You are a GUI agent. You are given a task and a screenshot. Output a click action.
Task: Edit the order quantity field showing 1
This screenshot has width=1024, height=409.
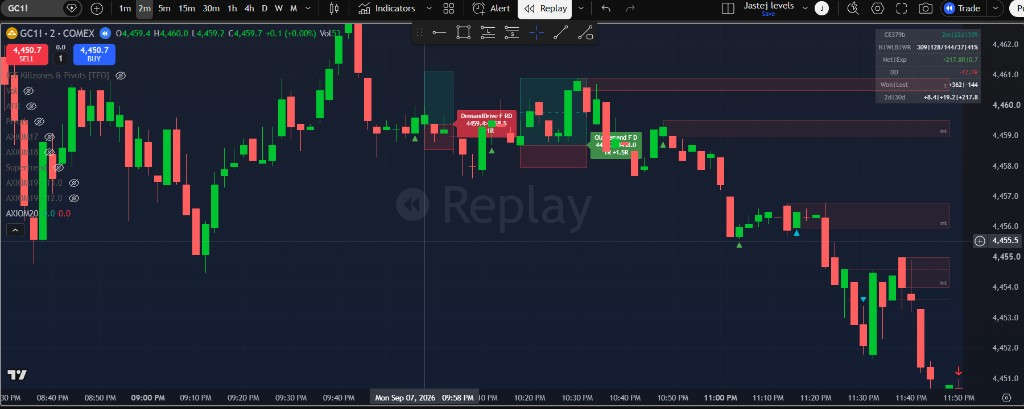pos(61,58)
